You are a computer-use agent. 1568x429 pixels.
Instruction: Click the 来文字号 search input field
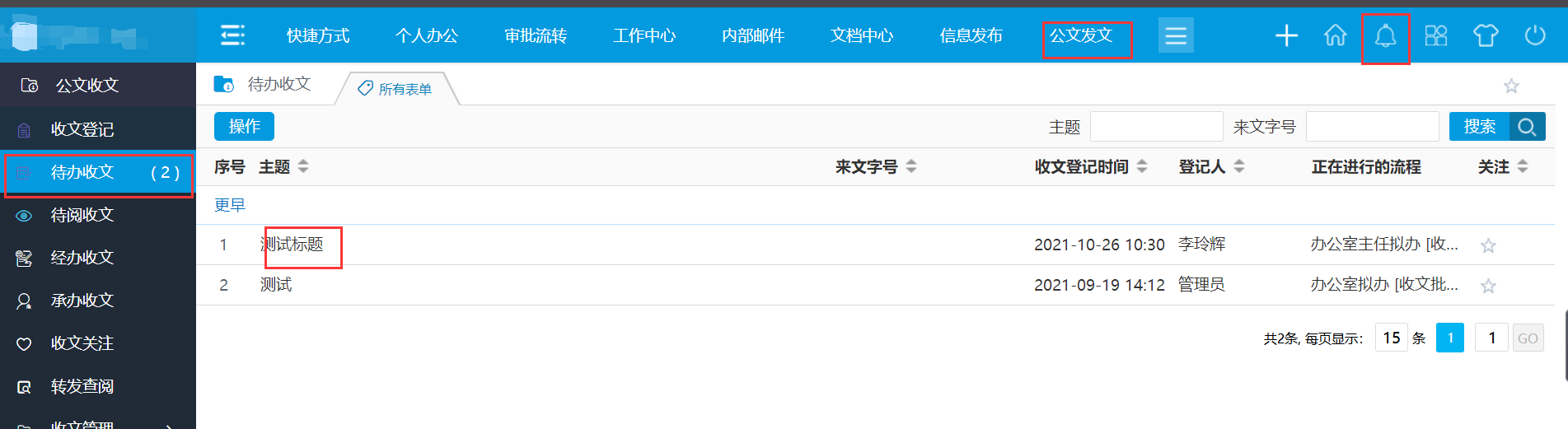(1372, 127)
